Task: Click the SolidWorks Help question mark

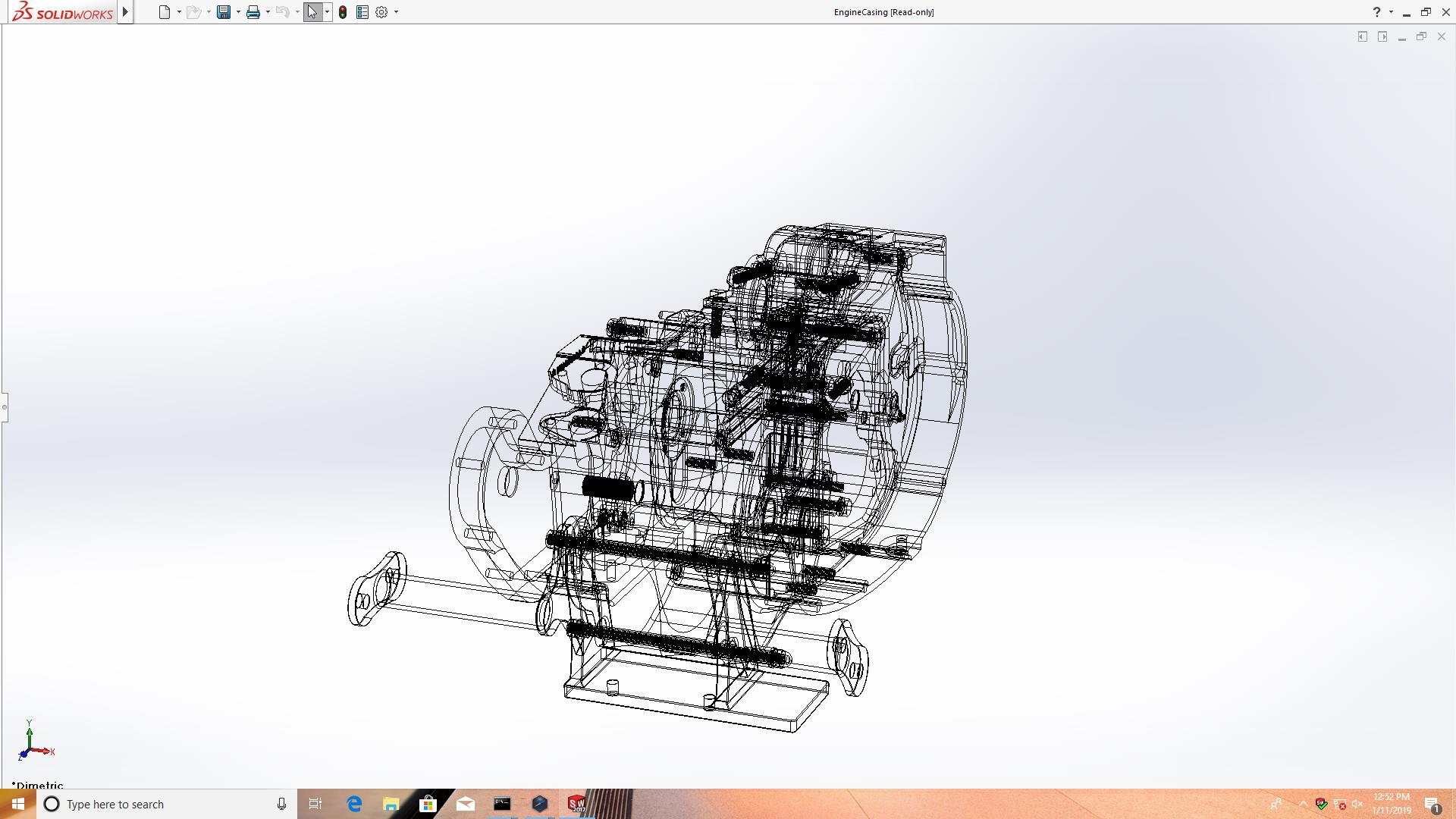Action: click(x=1376, y=12)
